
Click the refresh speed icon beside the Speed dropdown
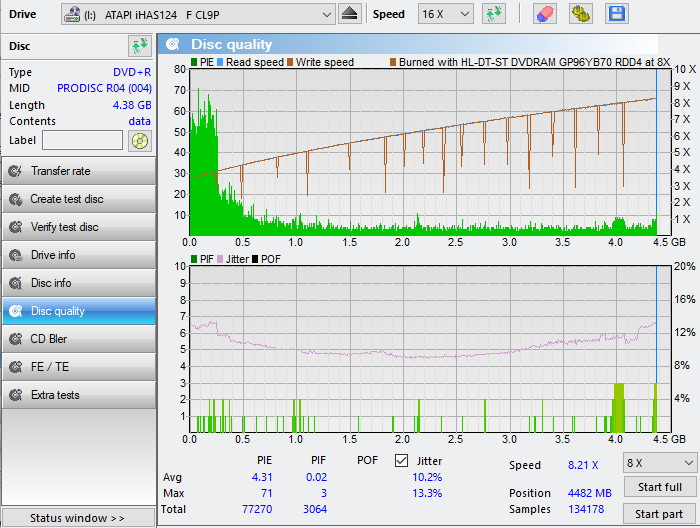[493, 14]
